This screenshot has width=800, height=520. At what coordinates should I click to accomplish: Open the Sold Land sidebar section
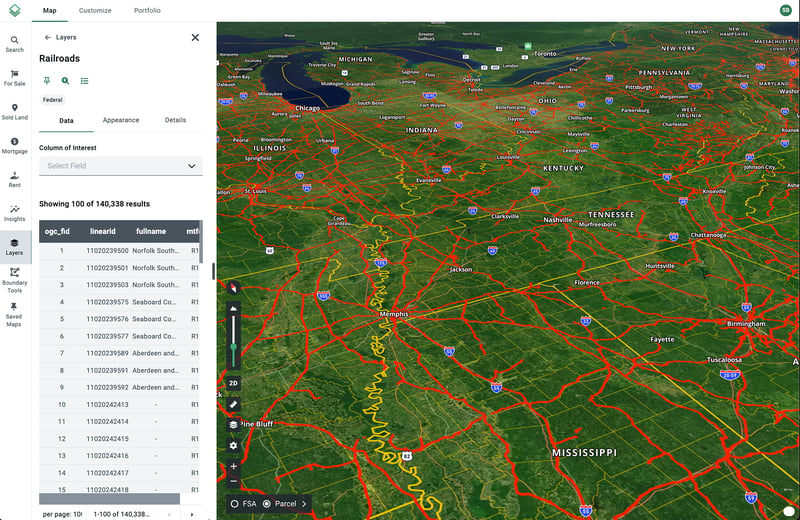tap(15, 112)
